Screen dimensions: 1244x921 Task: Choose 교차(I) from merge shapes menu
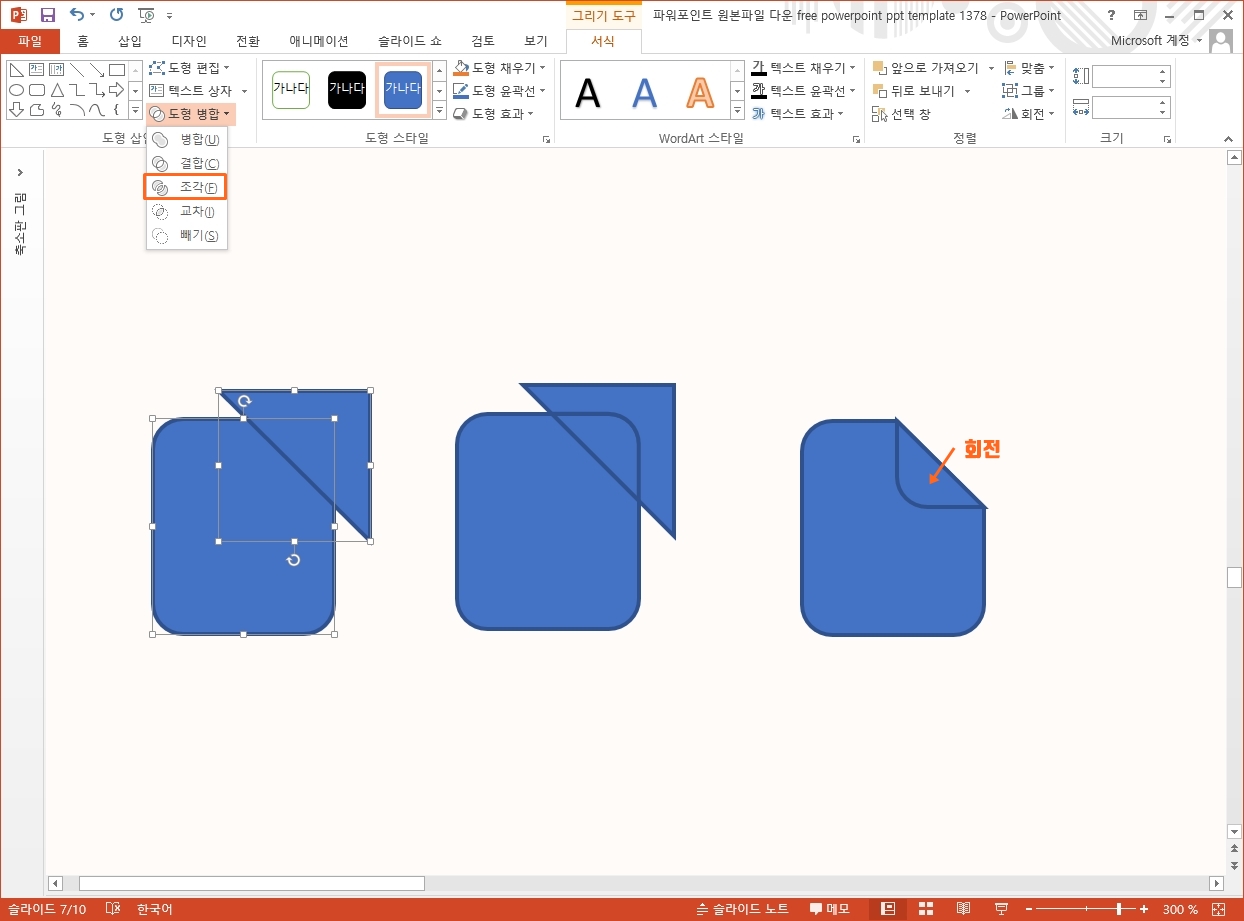pos(187,211)
